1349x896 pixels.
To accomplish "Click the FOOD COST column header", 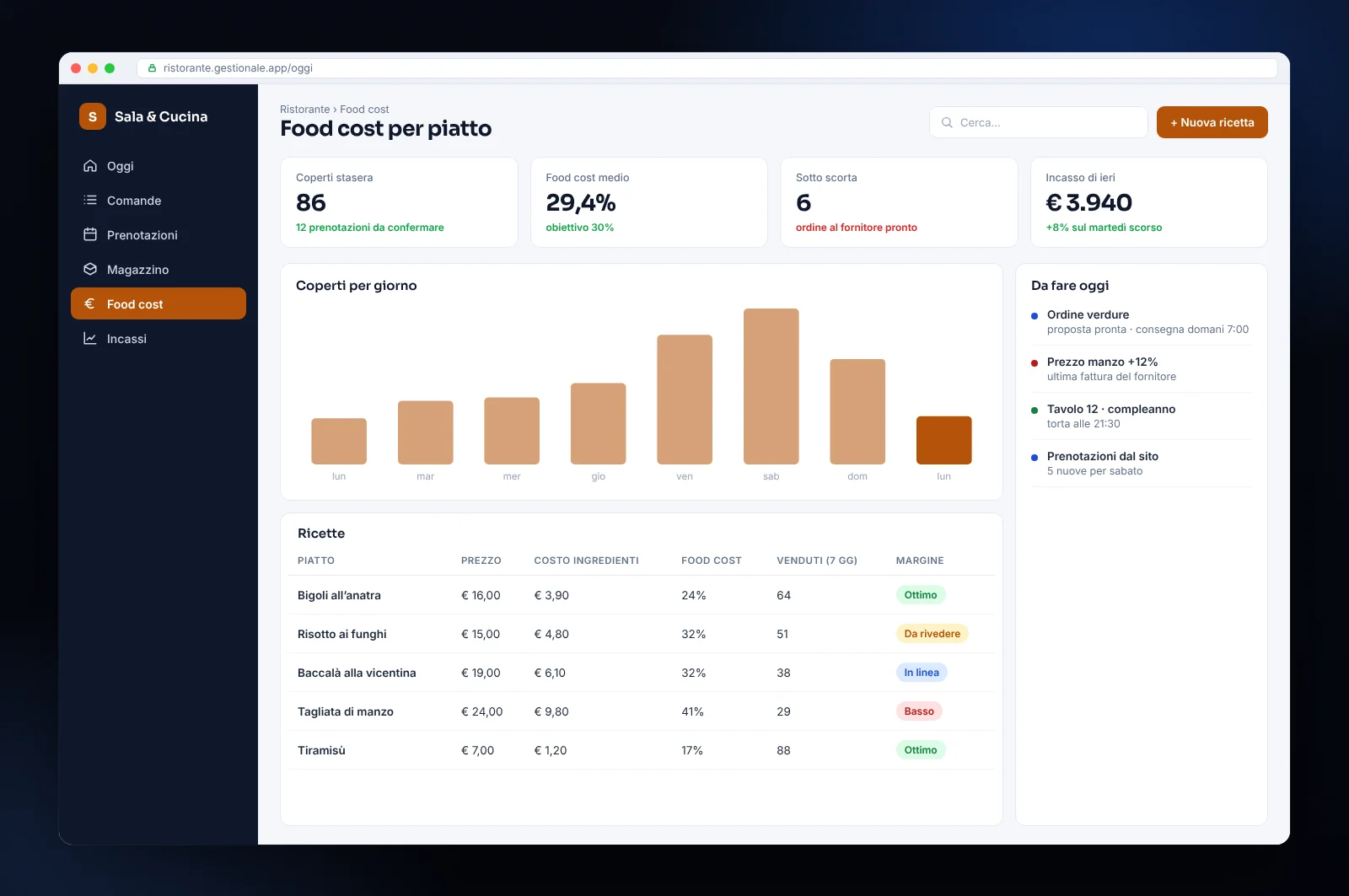I will pos(711,561).
